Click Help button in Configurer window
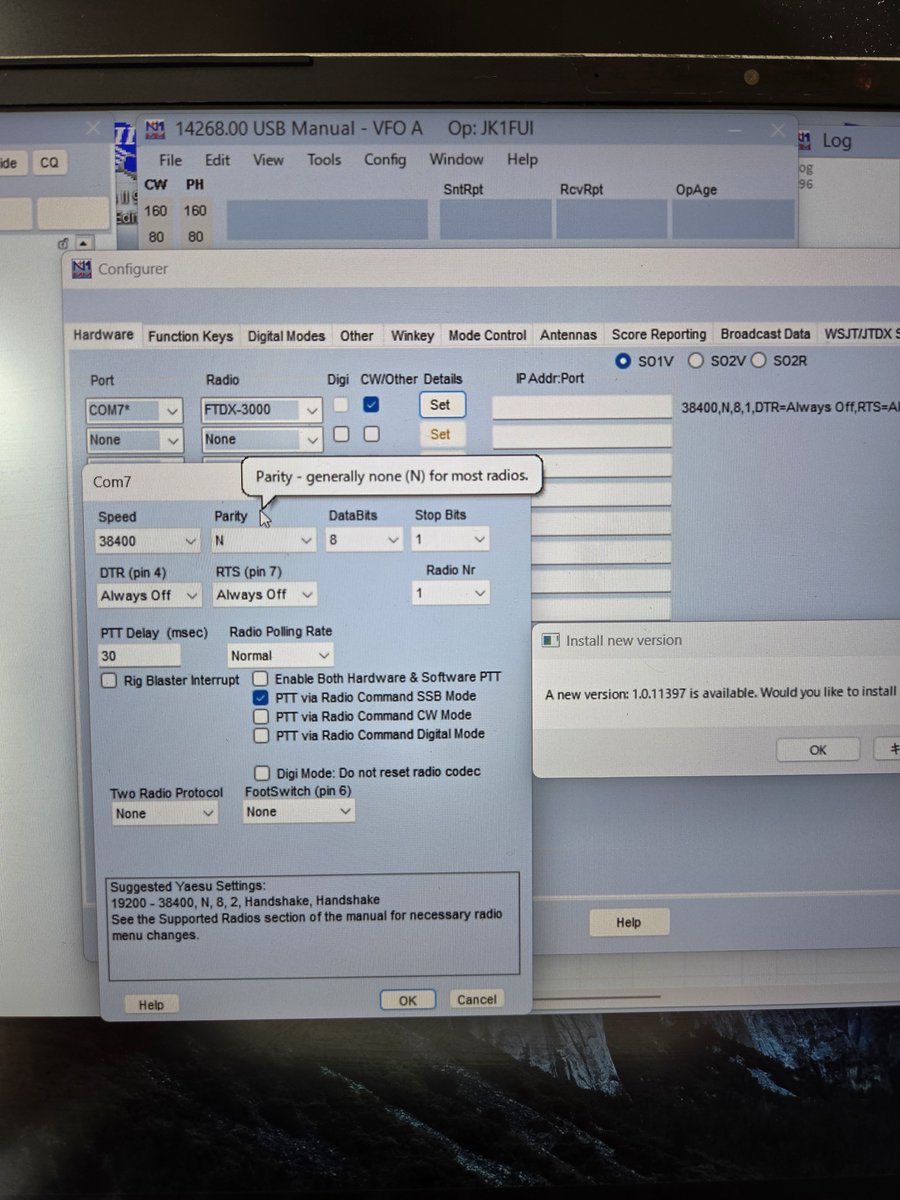The image size is (900, 1200). [628, 923]
